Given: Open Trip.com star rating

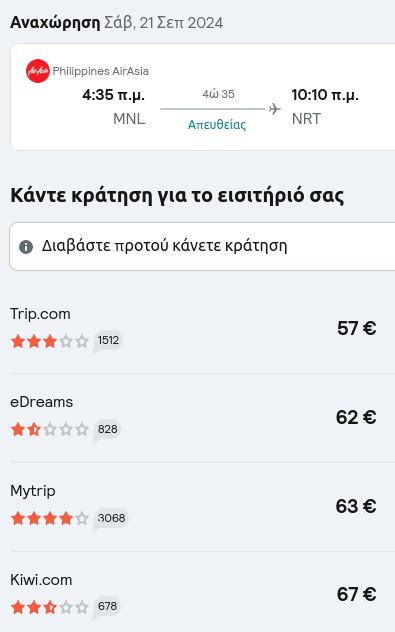Looking at the screenshot, I should (50, 341).
